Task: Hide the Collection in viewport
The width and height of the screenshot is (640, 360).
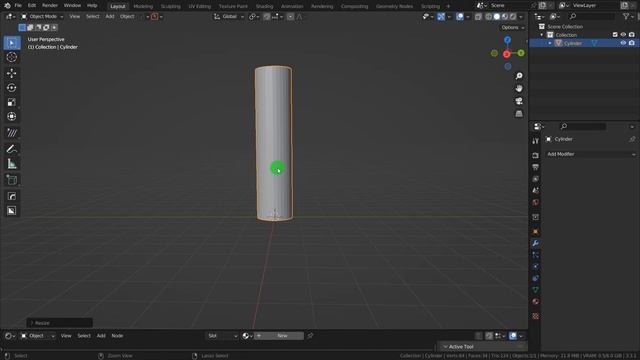Action: [x=623, y=35]
